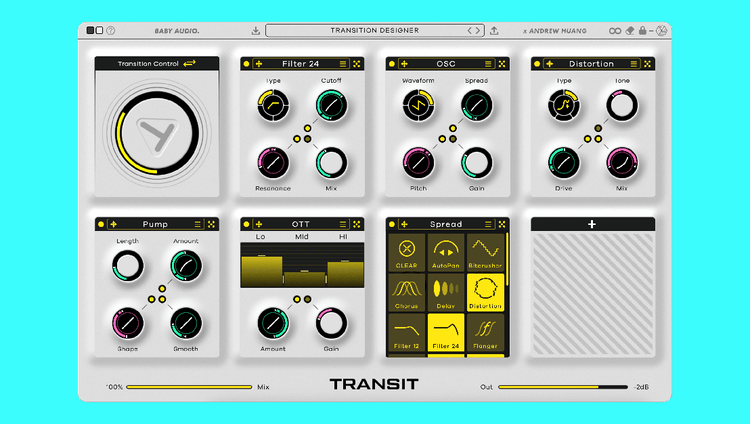Viewport: 750px width, 424px height.
Task: Click the OTT Mid band meter
Action: click(x=304, y=278)
